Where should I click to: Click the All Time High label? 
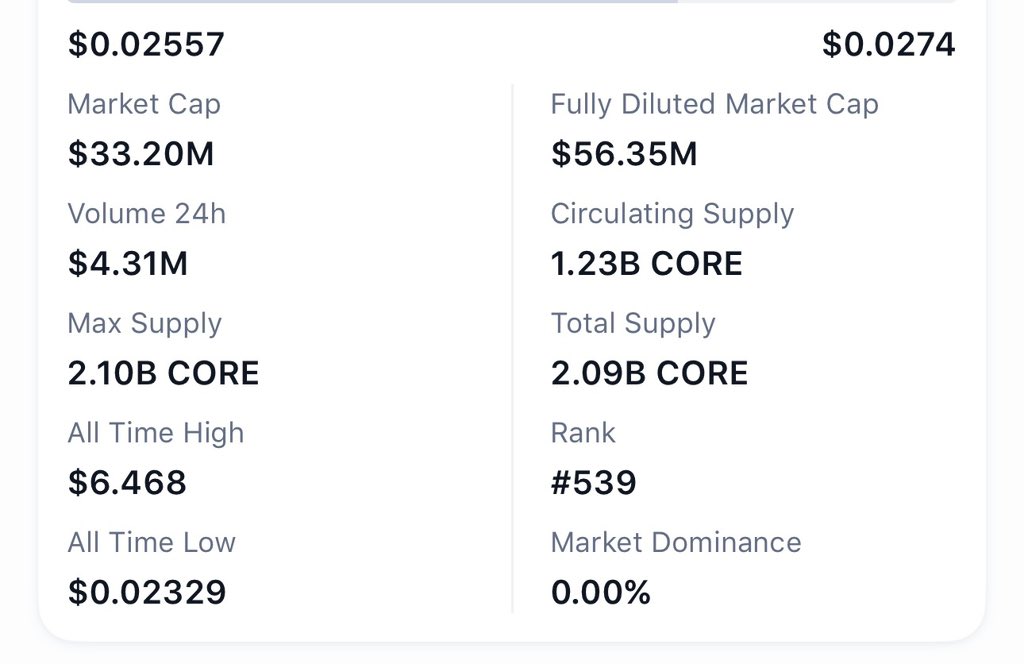click(156, 433)
